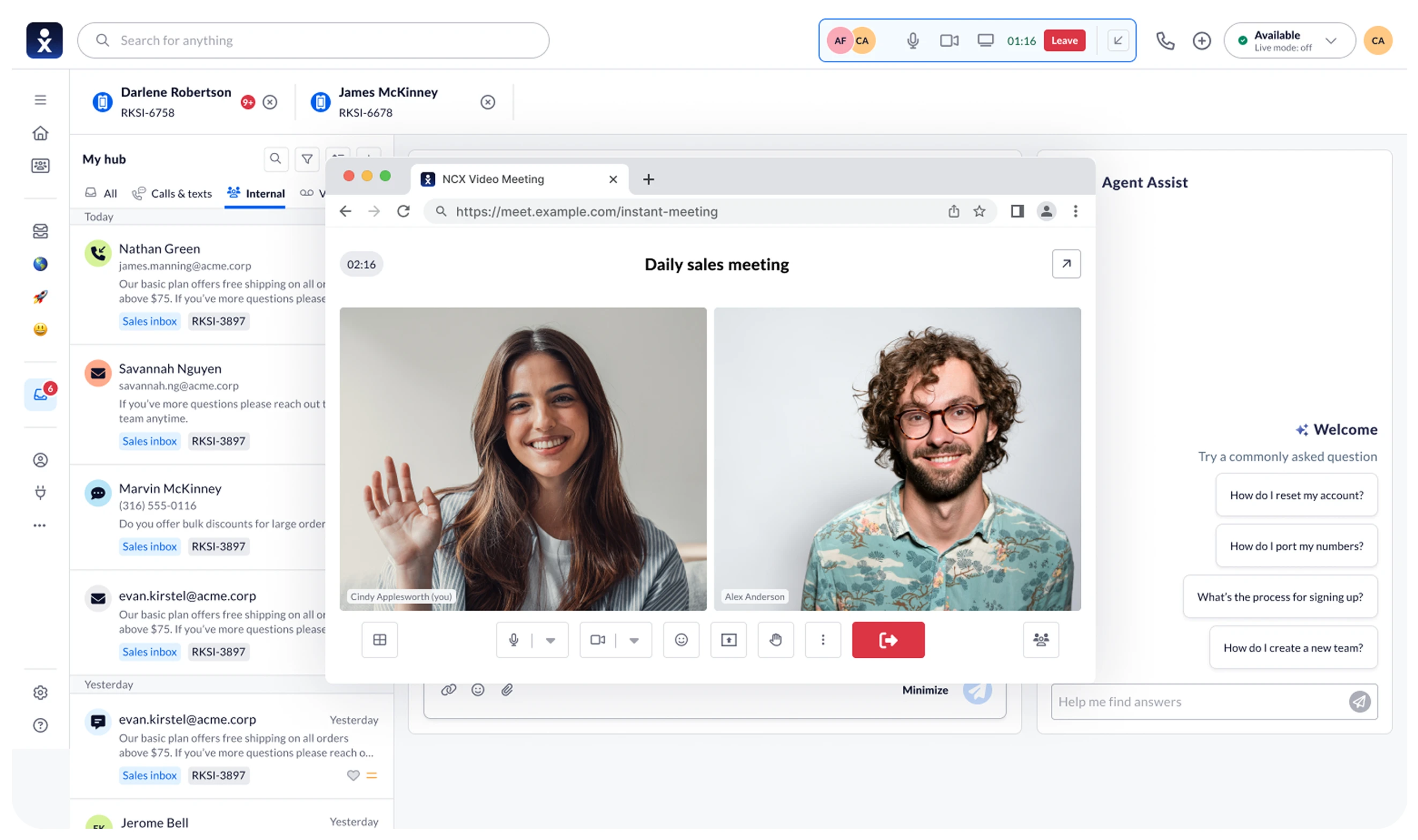The image size is (1418, 840).
Task: Turn off camera in meeting window
Action: [598, 640]
